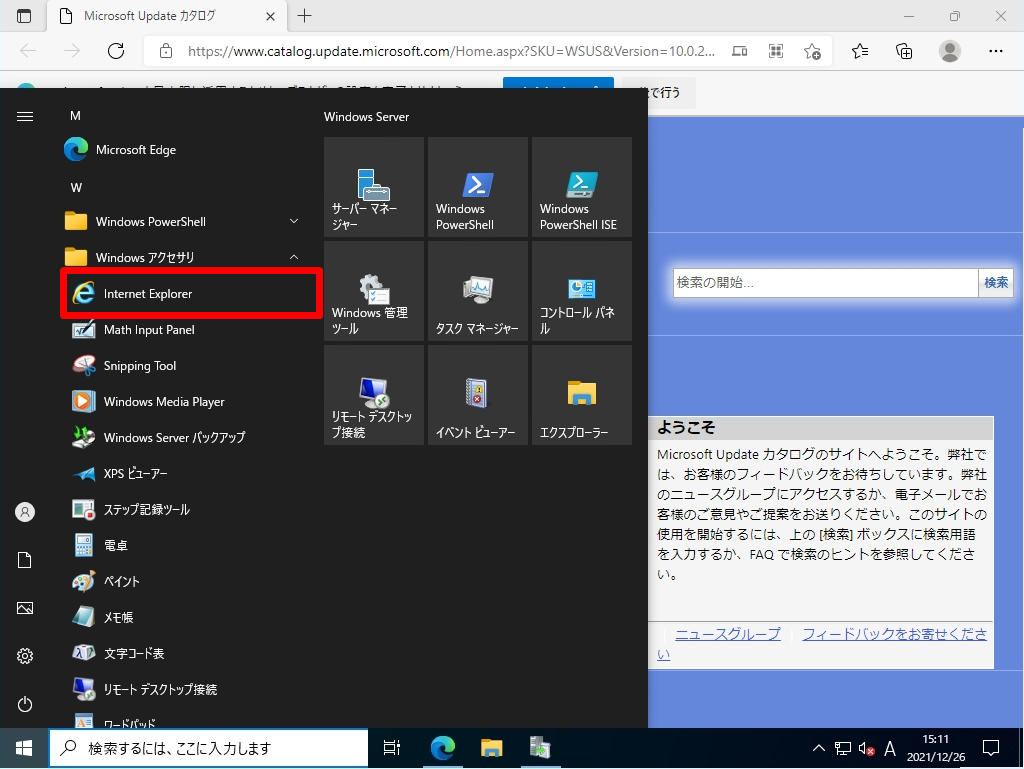Open the user account icon in Start sidebar
The width and height of the screenshot is (1024, 769).
[x=25, y=512]
